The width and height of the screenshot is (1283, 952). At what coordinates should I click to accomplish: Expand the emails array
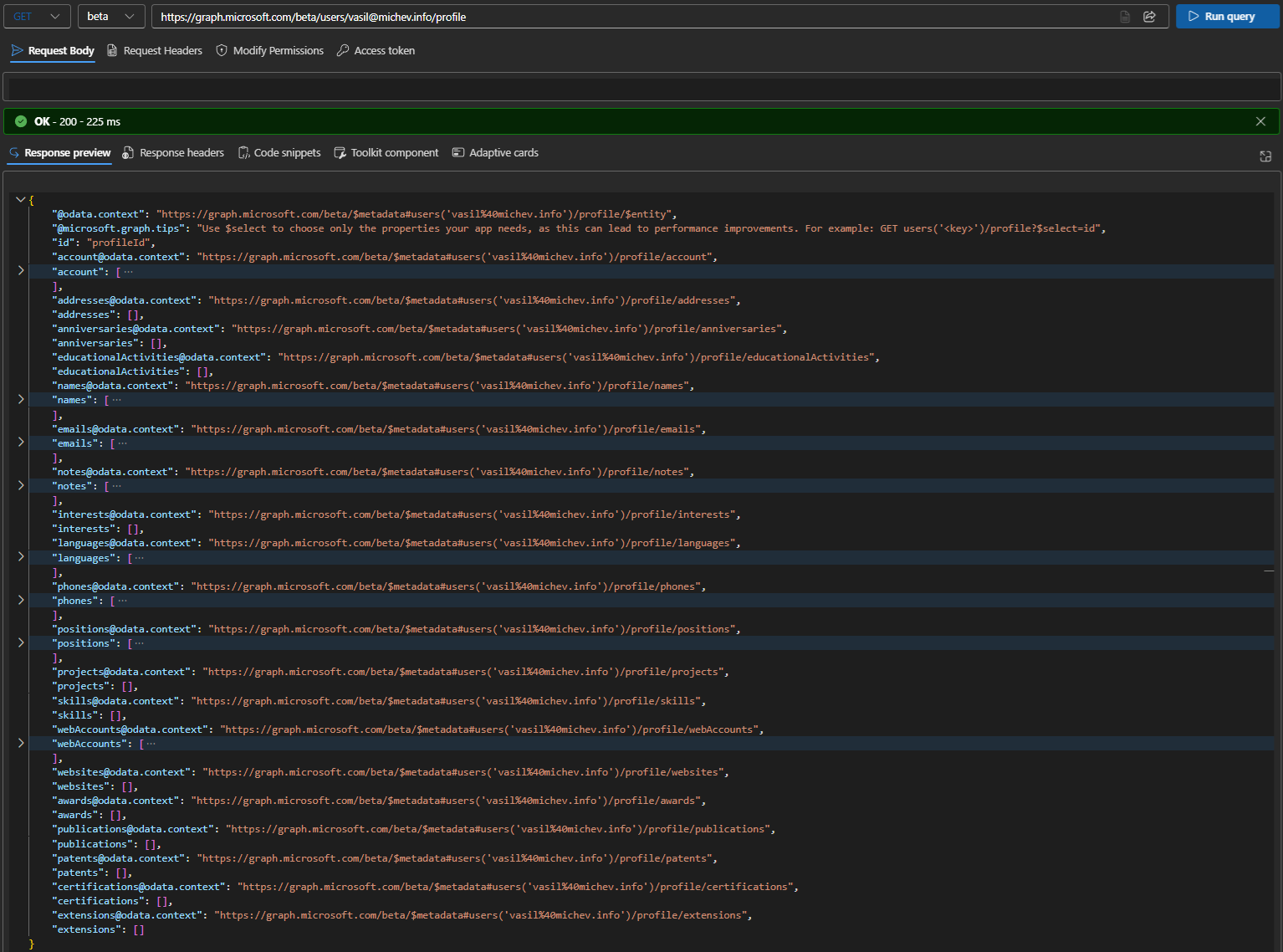click(x=21, y=443)
